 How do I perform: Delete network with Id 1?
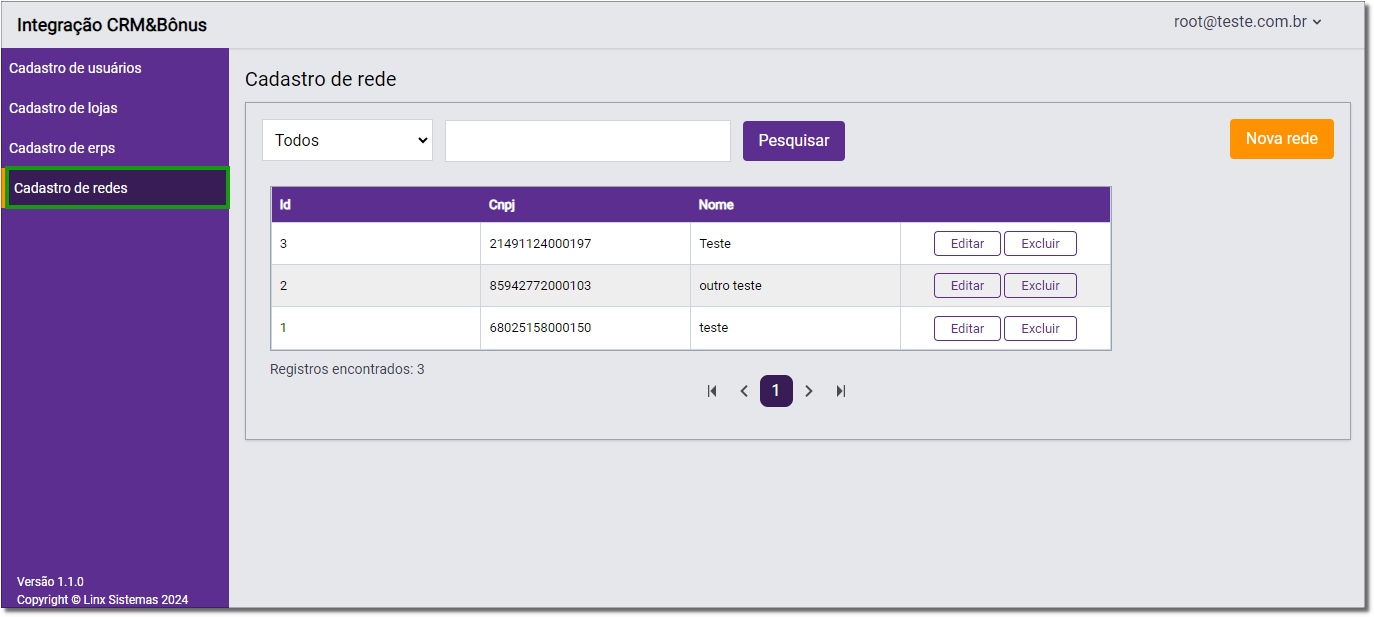[x=1040, y=328]
